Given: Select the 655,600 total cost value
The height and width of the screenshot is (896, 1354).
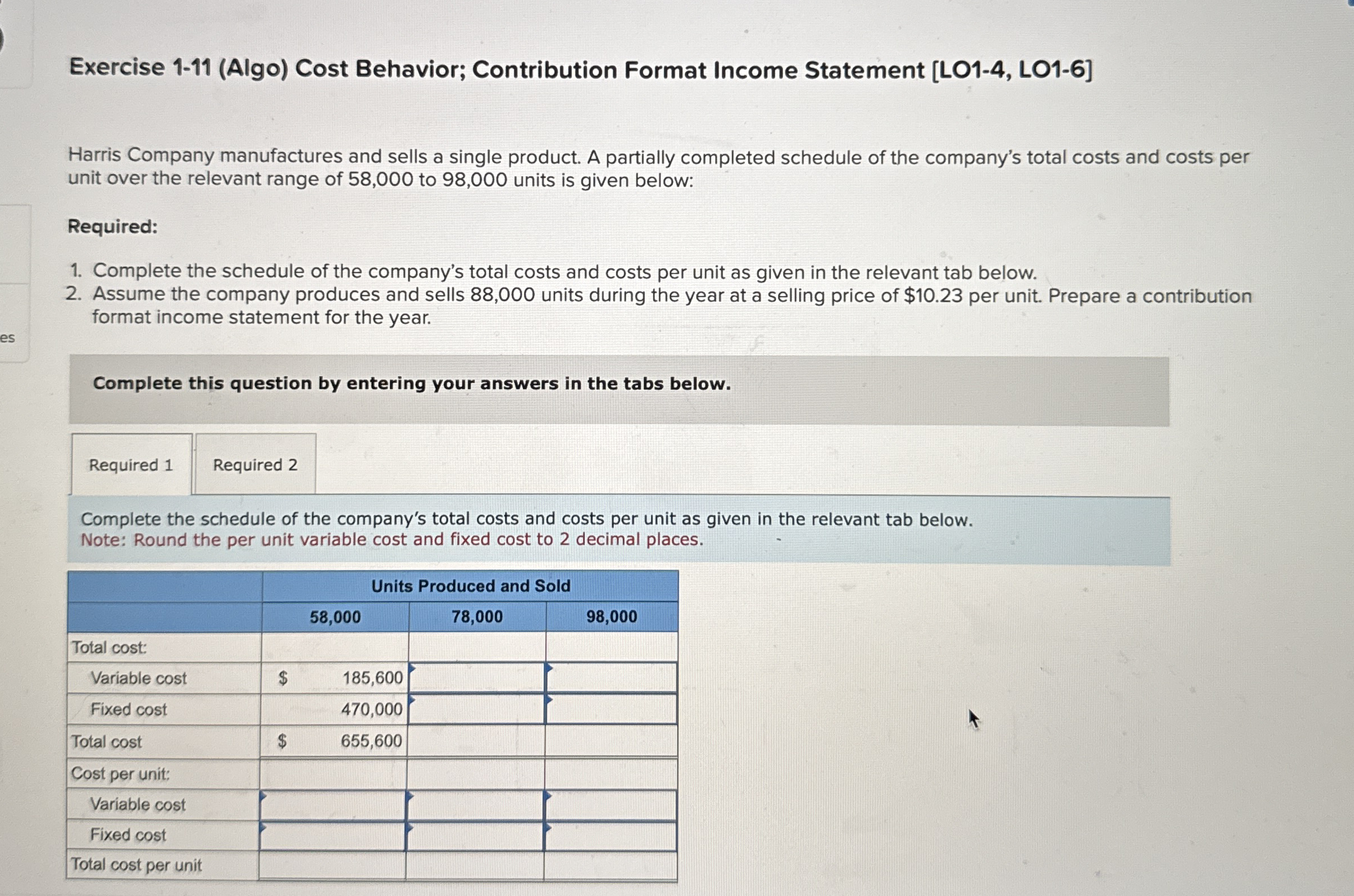Looking at the screenshot, I should pos(372,741).
